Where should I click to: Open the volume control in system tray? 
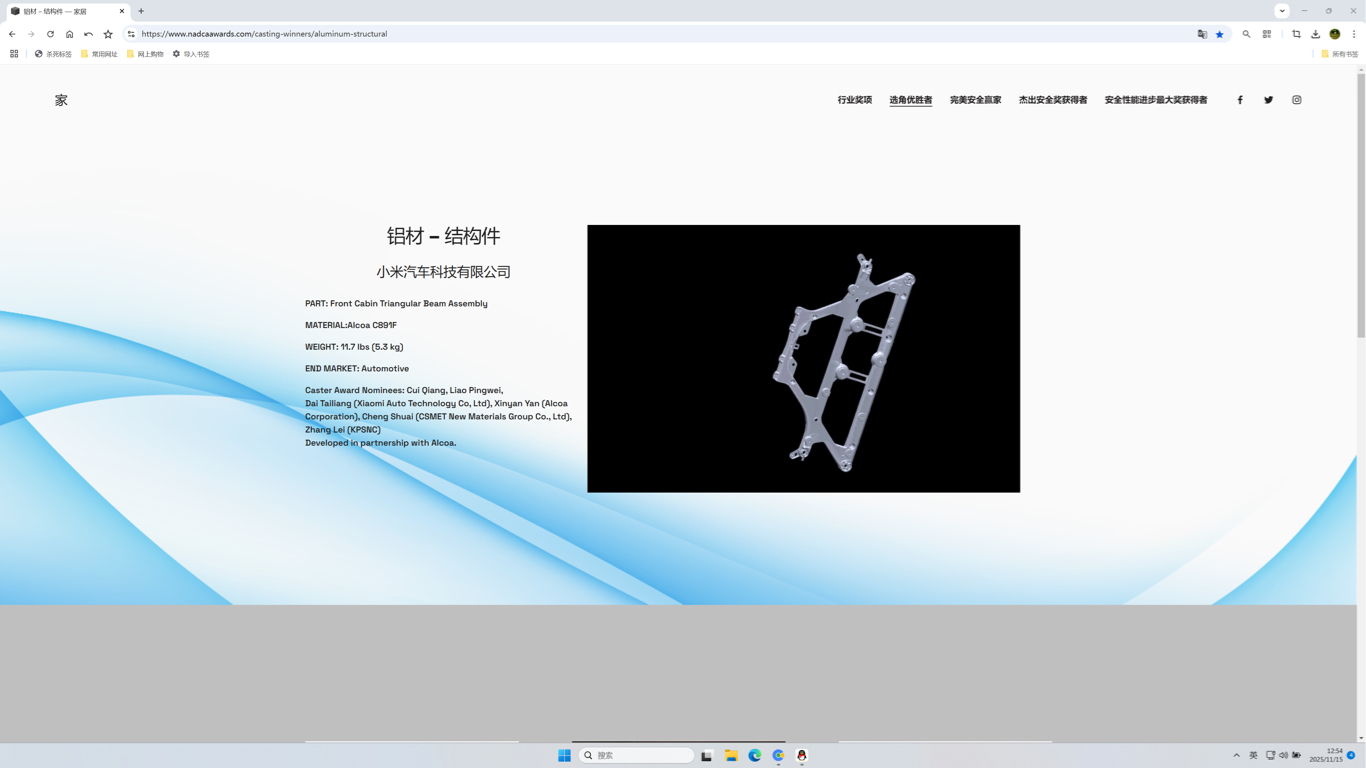tap(1283, 756)
